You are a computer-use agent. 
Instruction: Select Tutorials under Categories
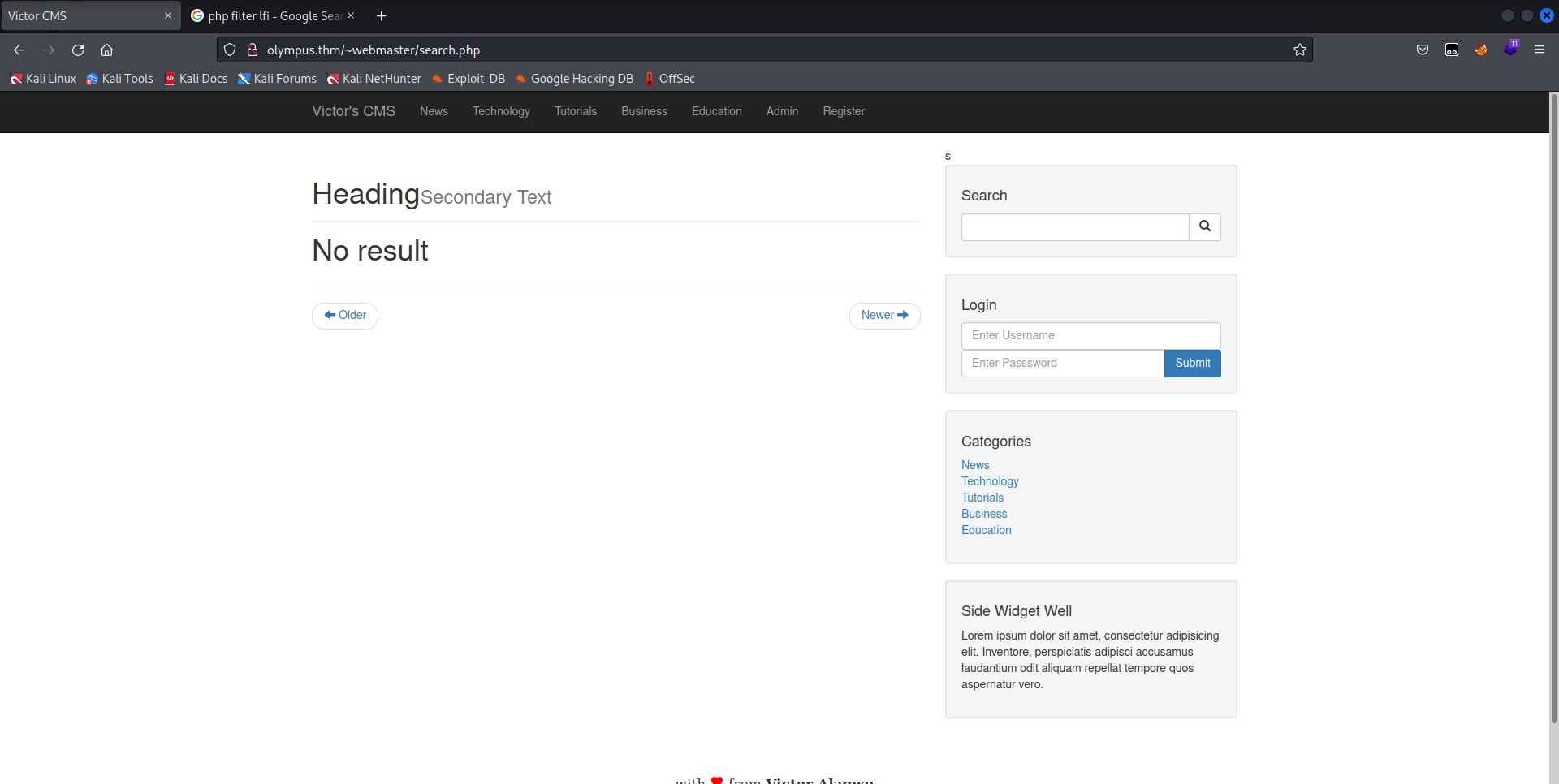coord(982,498)
